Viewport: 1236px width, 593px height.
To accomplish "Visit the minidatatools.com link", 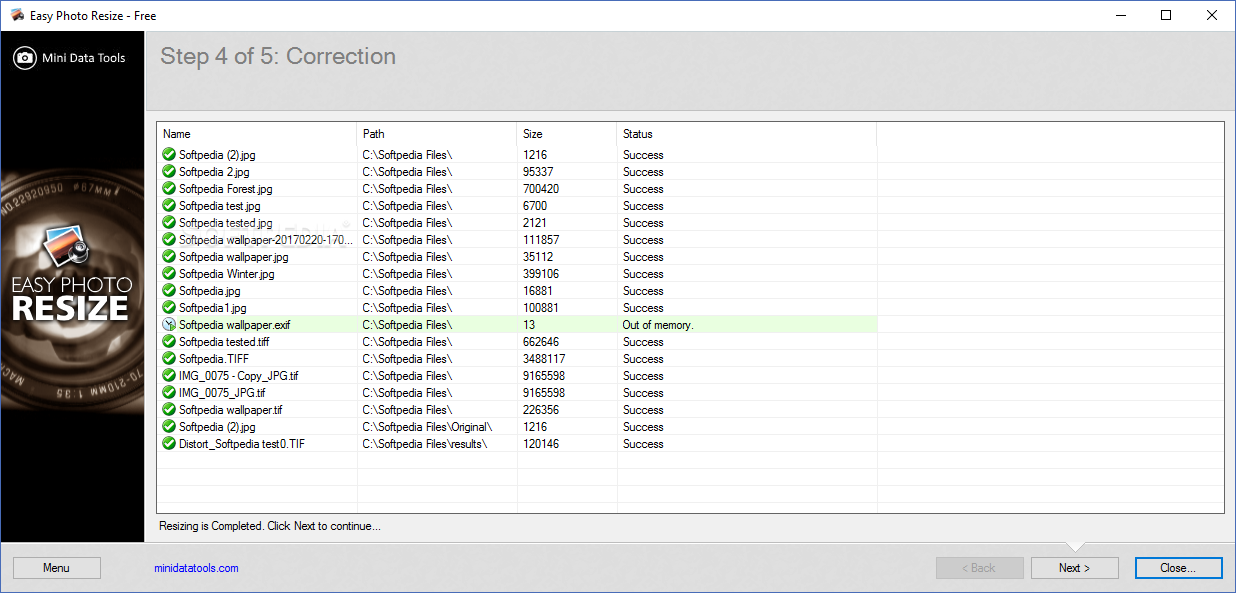I will [196, 568].
